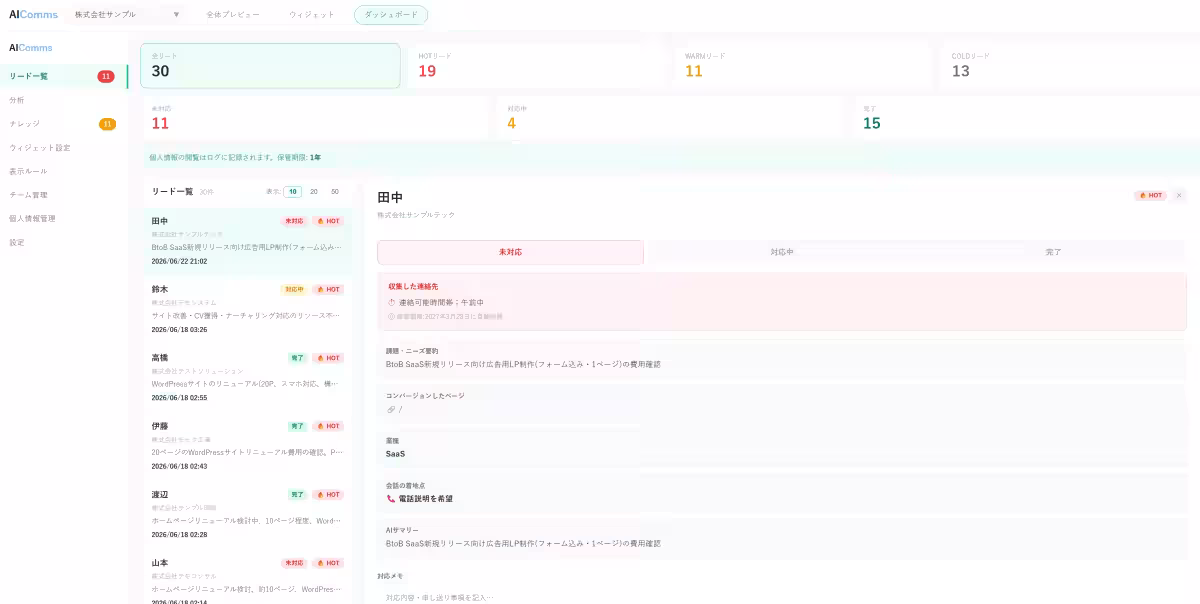Click the clock icon beside 連絡可能時間帯
1200x604 pixels.
[x=392, y=302]
